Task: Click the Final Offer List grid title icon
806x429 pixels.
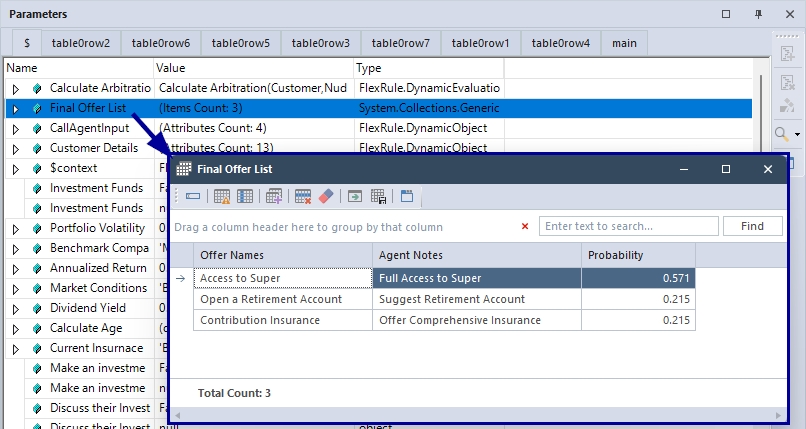Action: 184,169
